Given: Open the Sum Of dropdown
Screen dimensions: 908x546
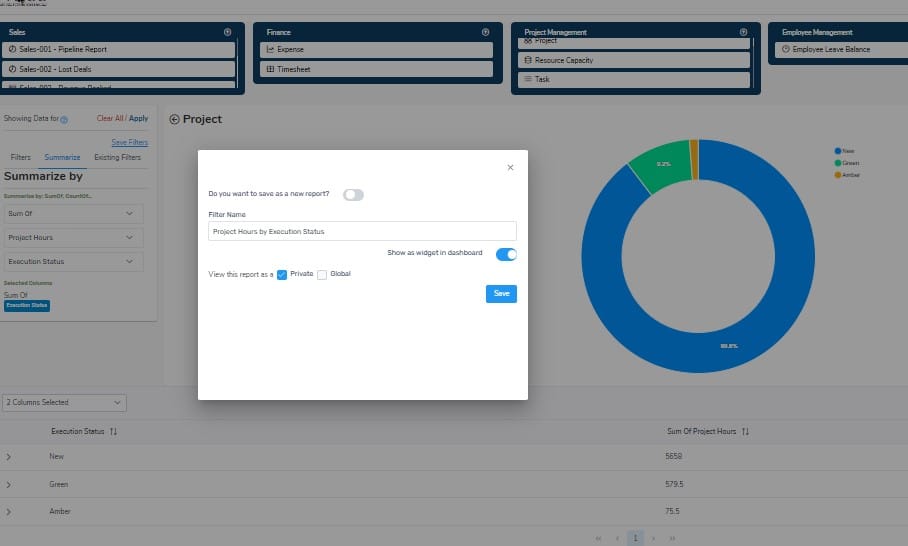Looking at the screenshot, I should (74, 214).
